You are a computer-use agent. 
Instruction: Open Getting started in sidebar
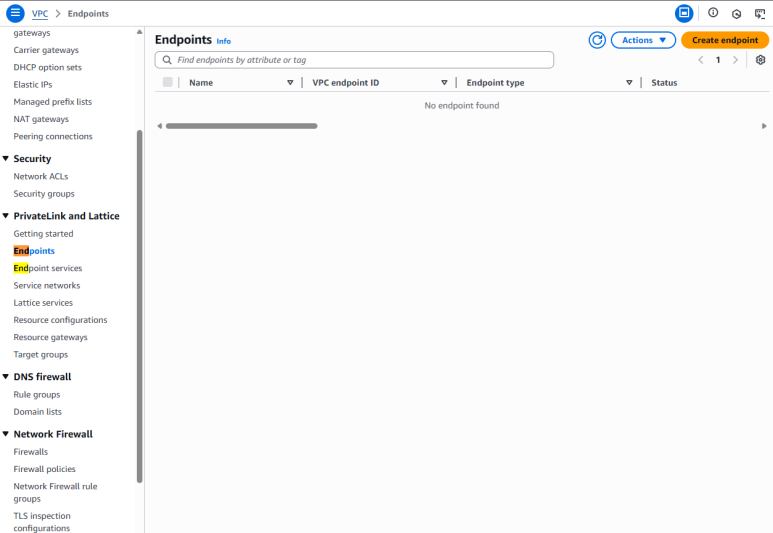[x=43, y=234]
